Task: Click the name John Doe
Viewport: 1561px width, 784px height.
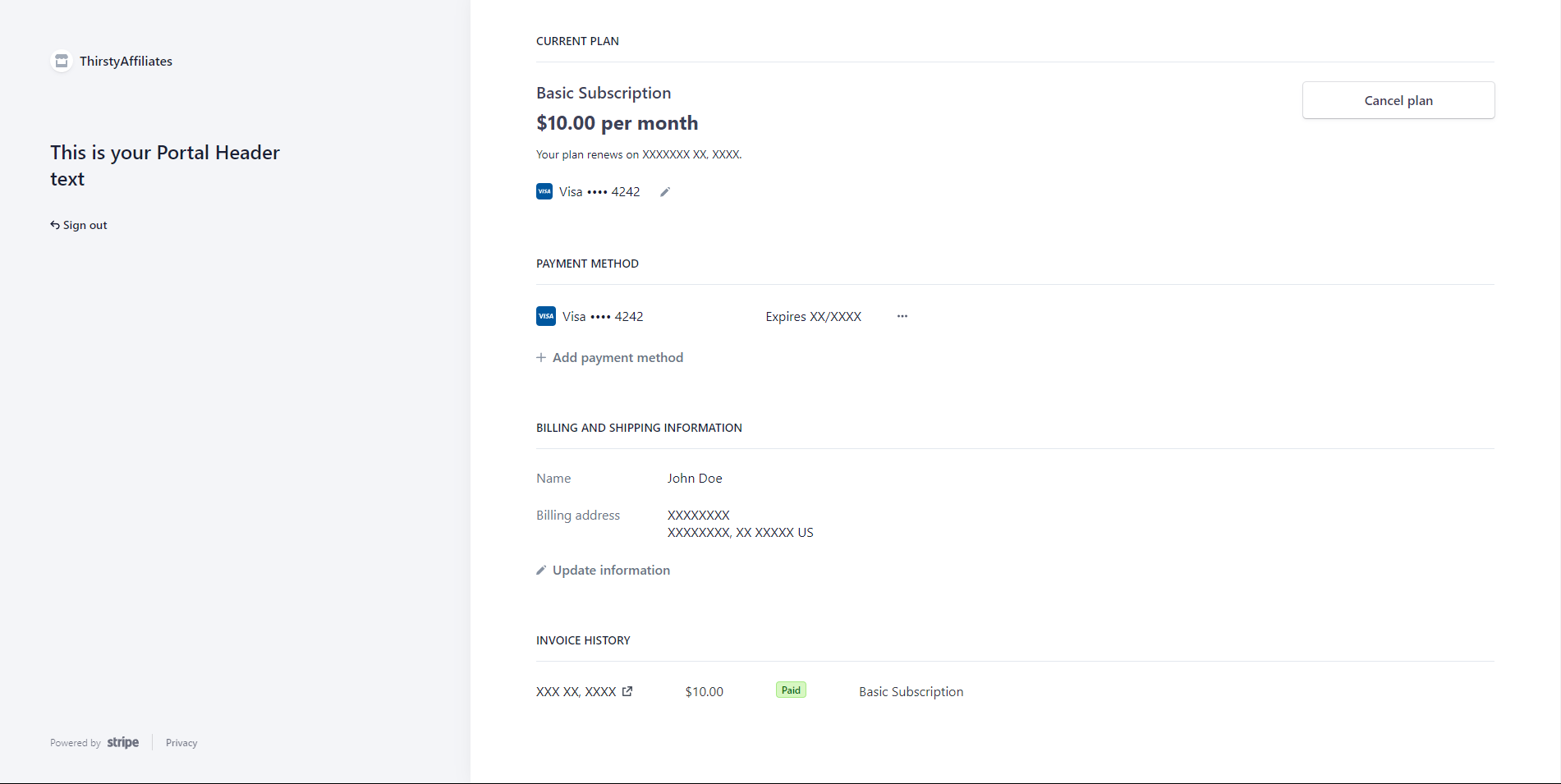Action: (695, 479)
